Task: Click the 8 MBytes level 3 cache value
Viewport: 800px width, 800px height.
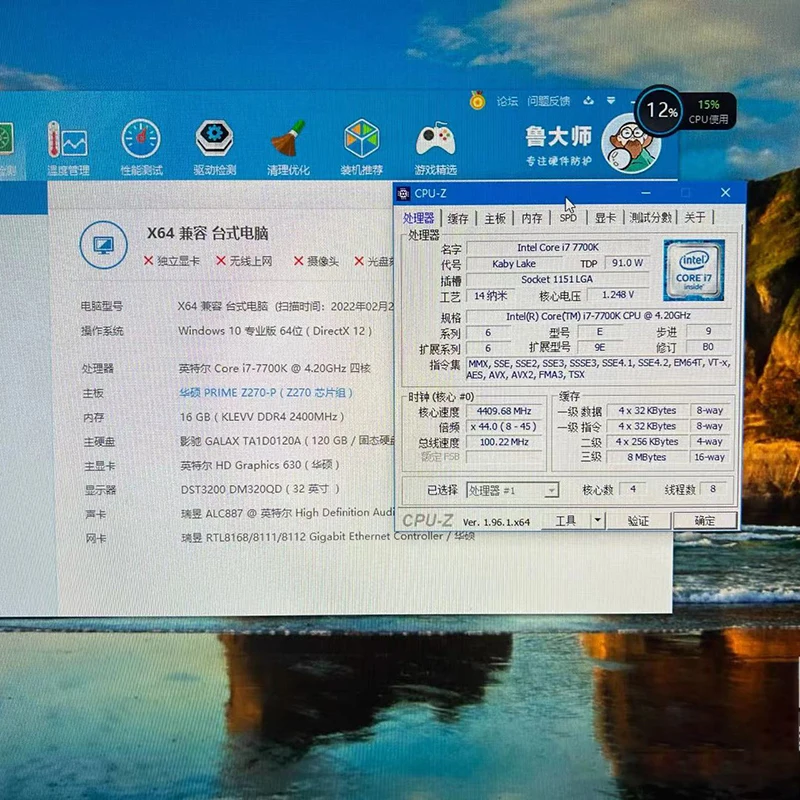Action: [646, 457]
